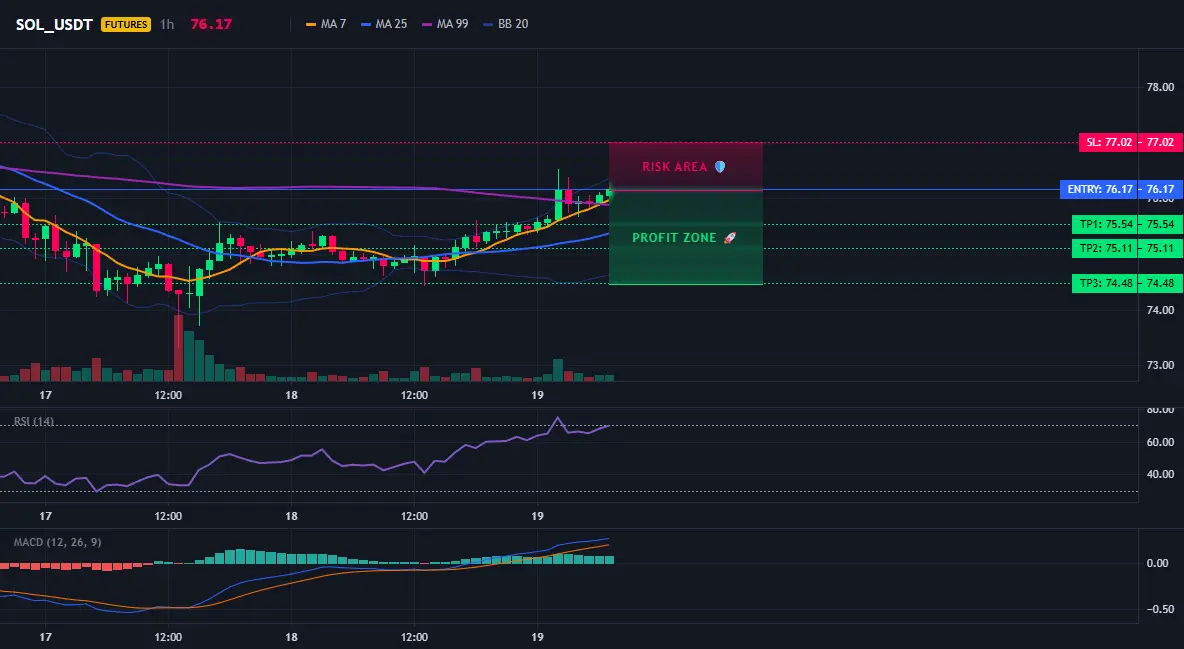Open the MACD (12, 26, 9) label
The image size is (1184, 649).
coord(57,542)
